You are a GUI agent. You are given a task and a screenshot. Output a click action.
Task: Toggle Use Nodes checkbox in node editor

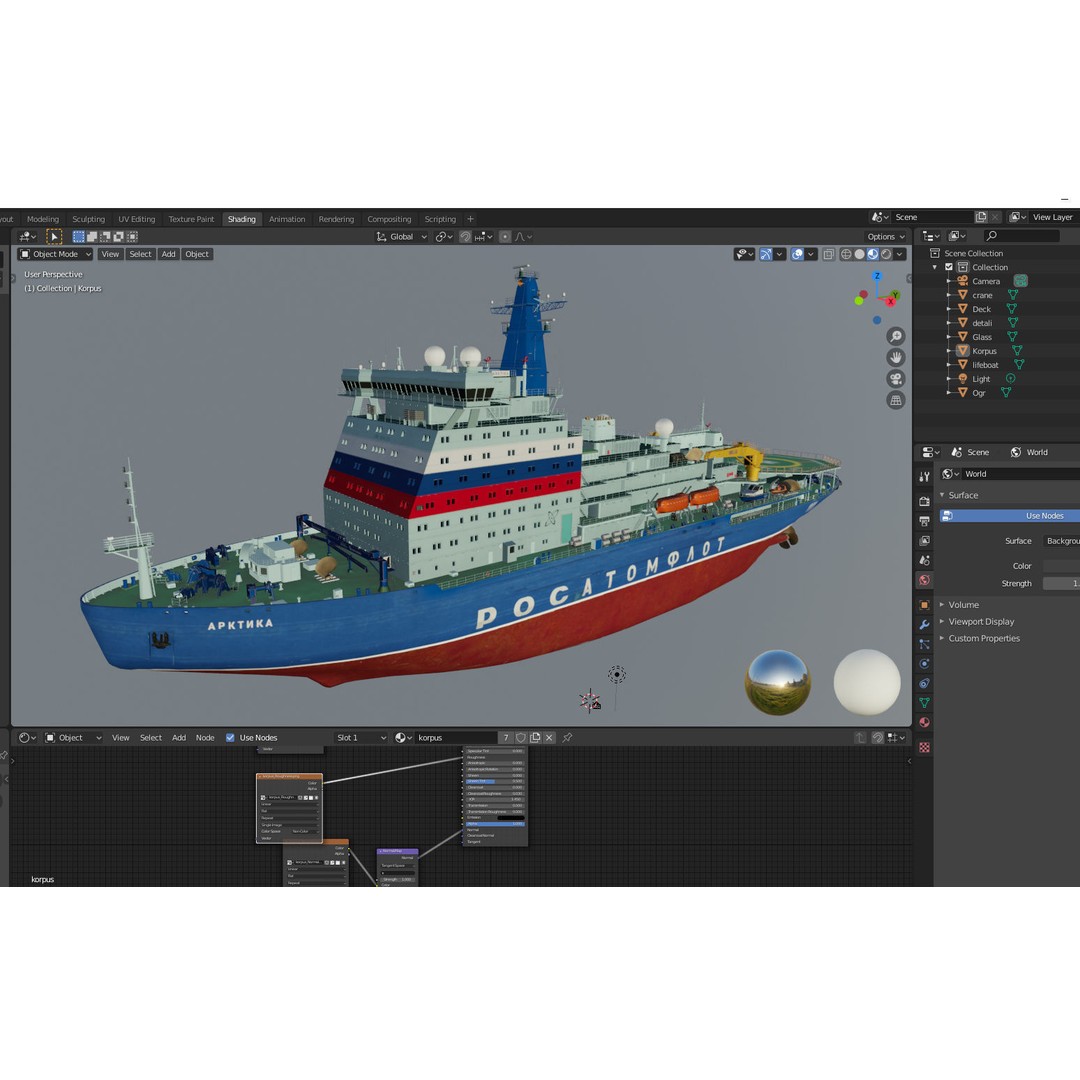[x=230, y=738]
